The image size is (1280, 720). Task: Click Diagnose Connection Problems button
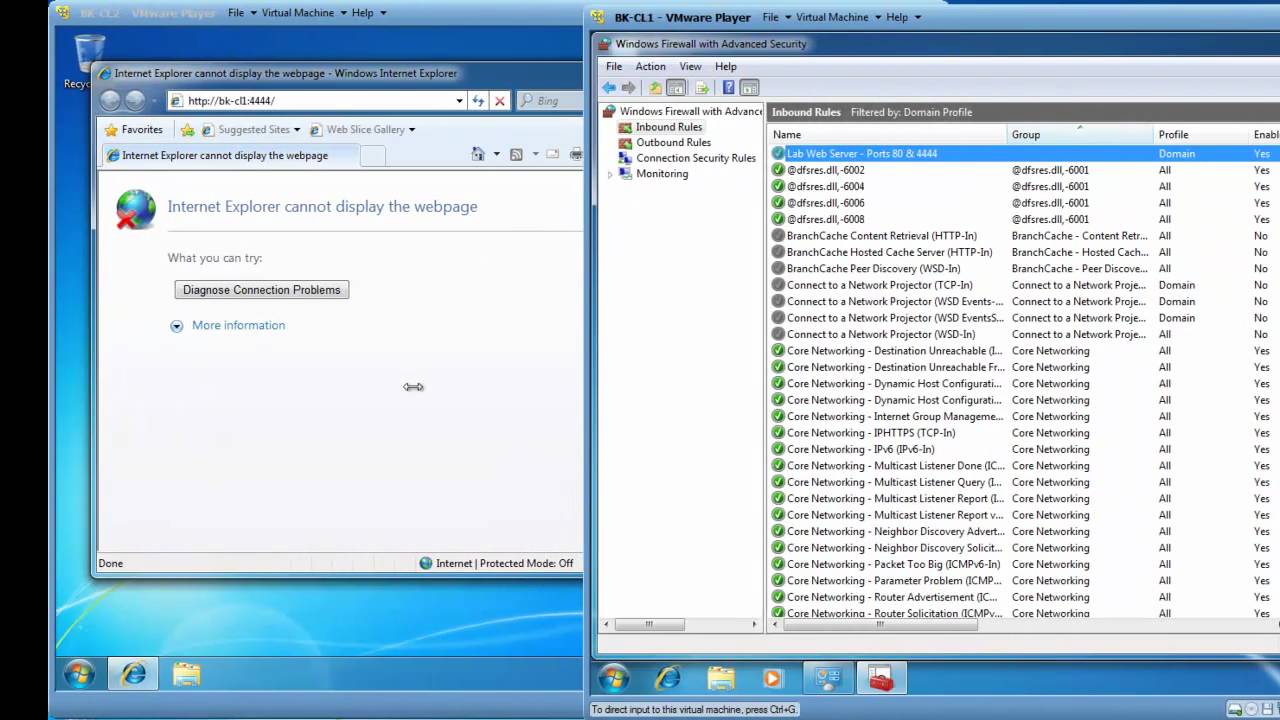[x=262, y=290]
